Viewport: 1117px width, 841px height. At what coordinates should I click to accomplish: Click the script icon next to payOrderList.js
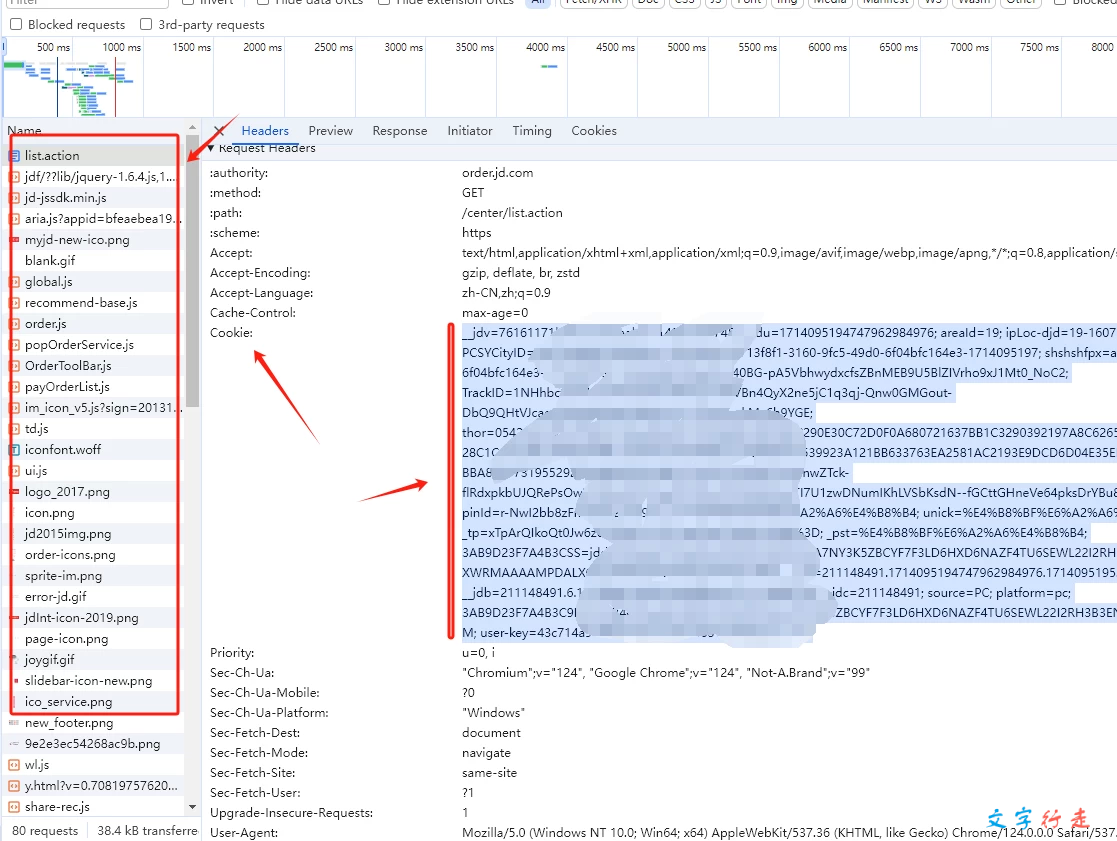pos(14,387)
